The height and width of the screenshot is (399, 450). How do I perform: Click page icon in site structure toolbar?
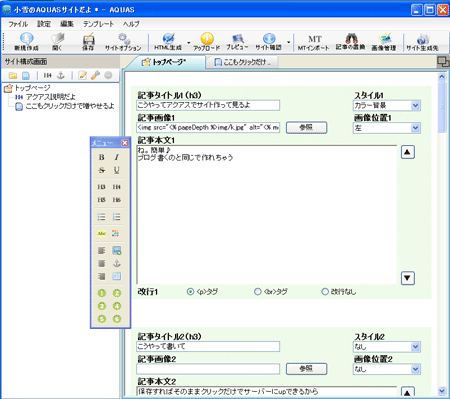click(26, 76)
